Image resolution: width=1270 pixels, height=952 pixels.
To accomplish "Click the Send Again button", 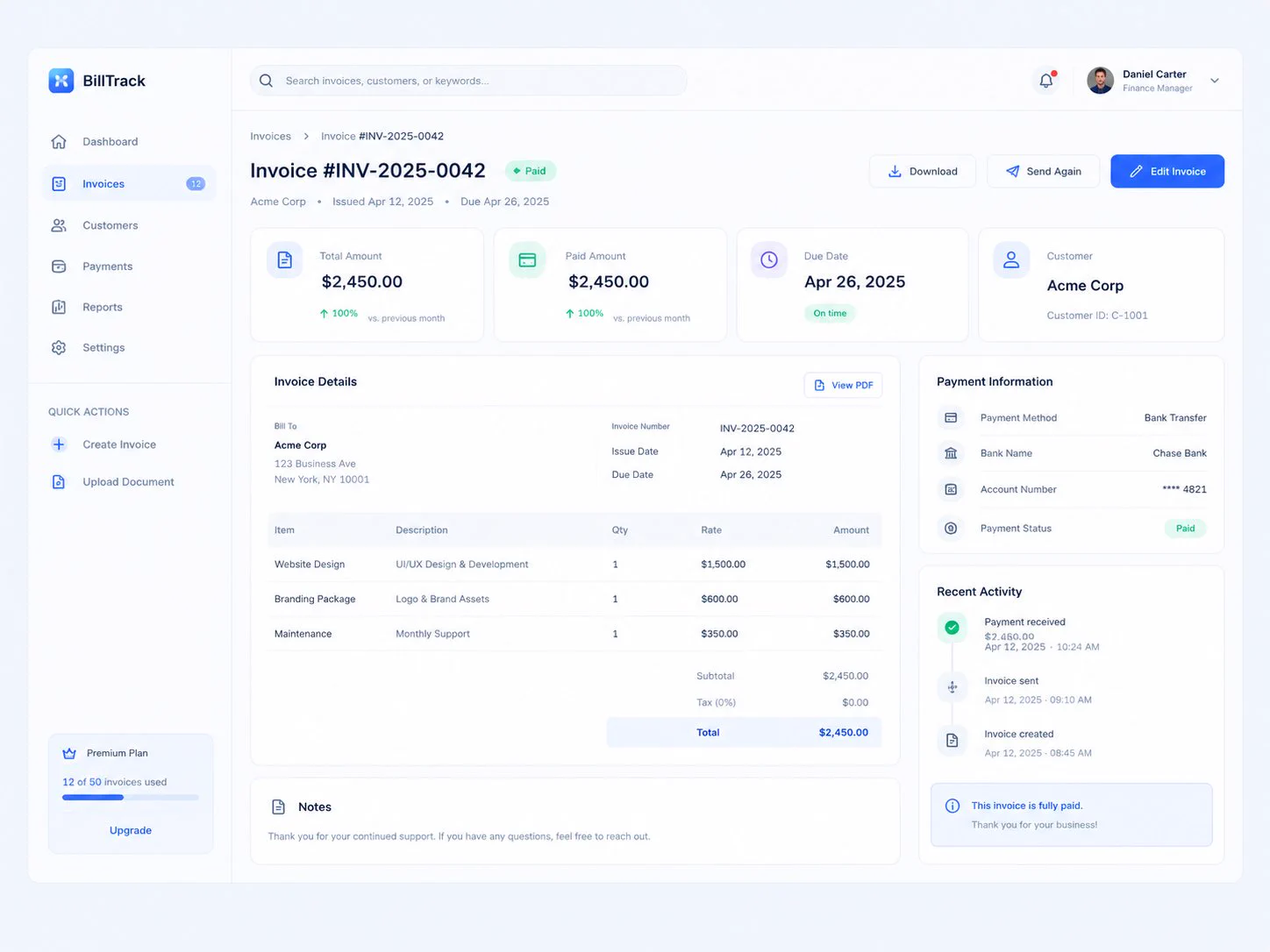I will point(1044,171).
